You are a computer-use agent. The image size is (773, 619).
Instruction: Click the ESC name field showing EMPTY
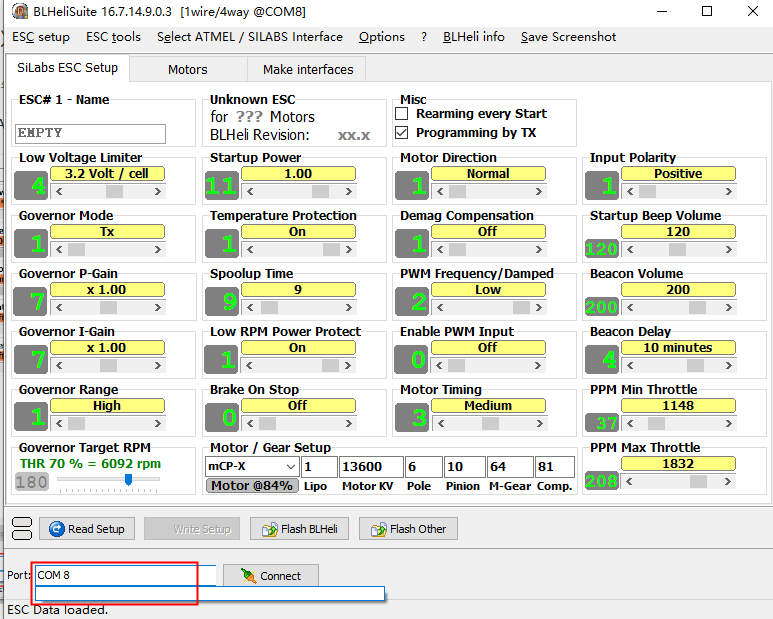[90, 134]
